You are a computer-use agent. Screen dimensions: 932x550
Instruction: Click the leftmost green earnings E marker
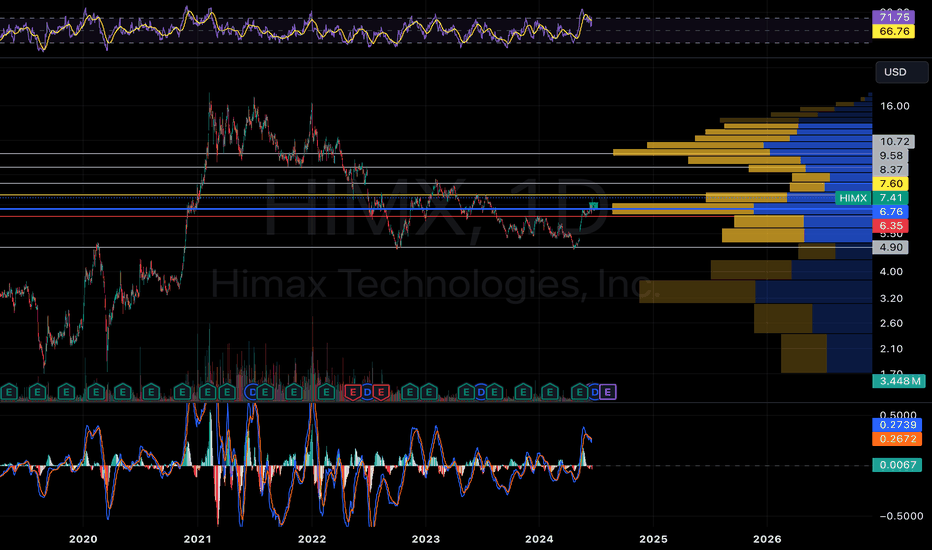coord(9,392)
